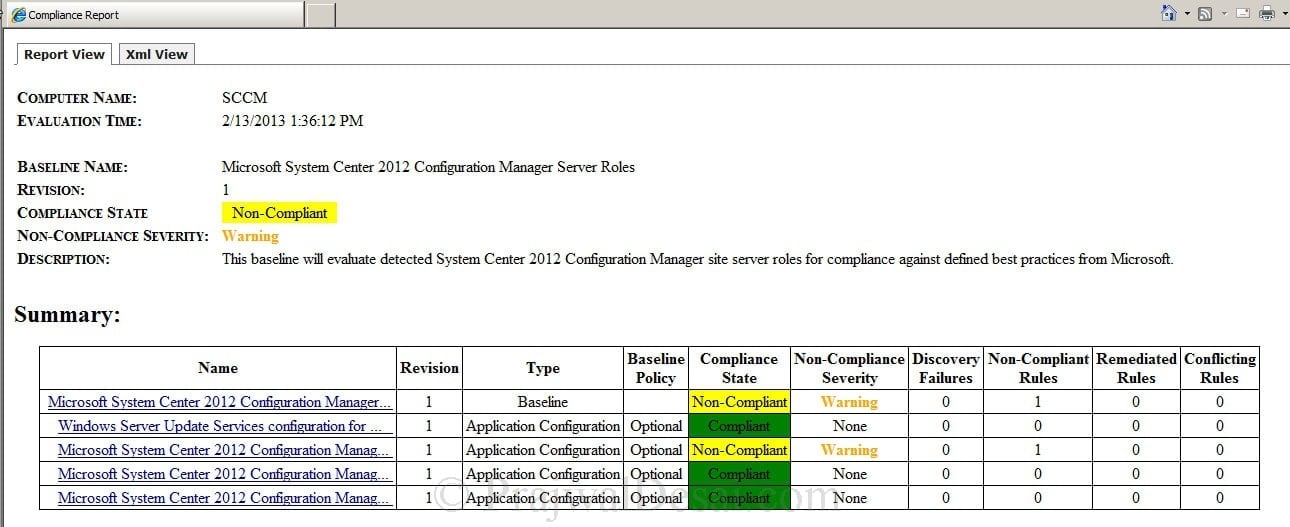The image size is (1290, 527).
Task: Open the Home button dropdown arrow
Action: [x=1187, y=14]
